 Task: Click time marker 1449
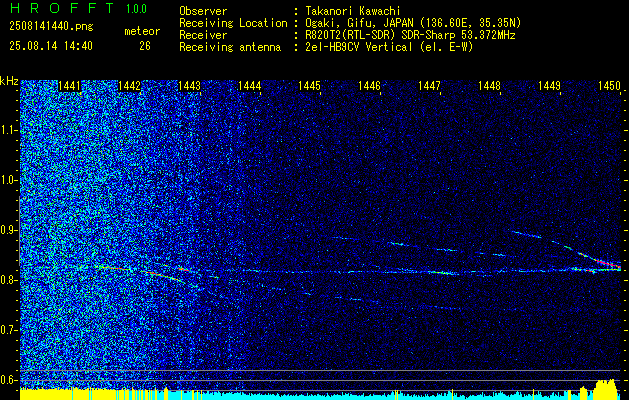549,85
